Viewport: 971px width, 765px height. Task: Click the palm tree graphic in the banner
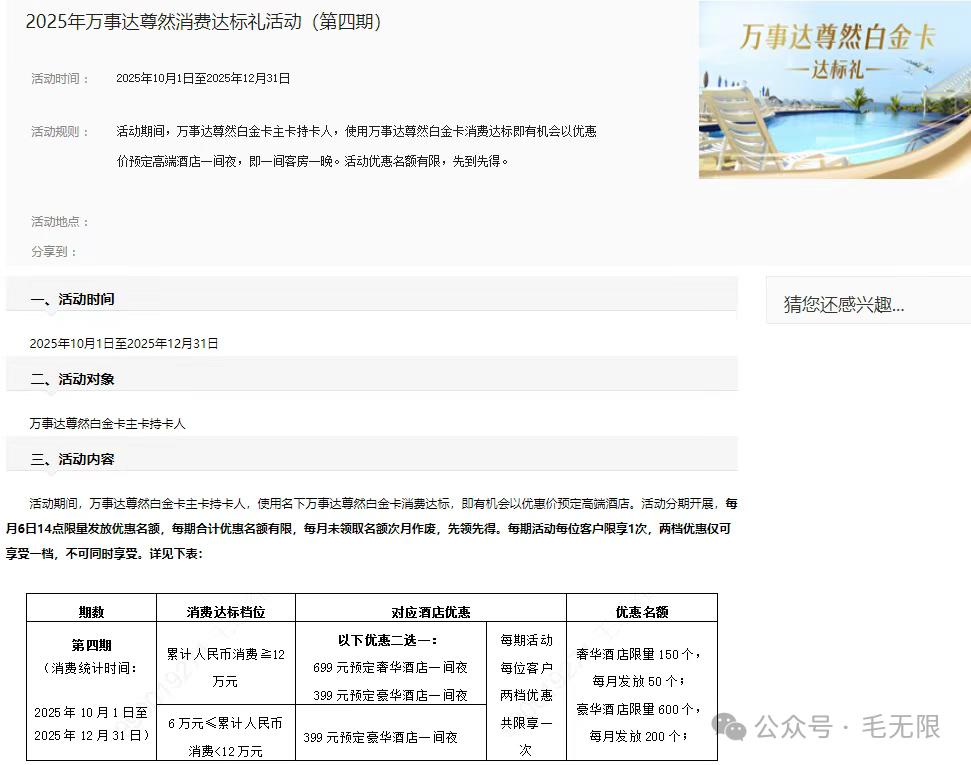860,97
